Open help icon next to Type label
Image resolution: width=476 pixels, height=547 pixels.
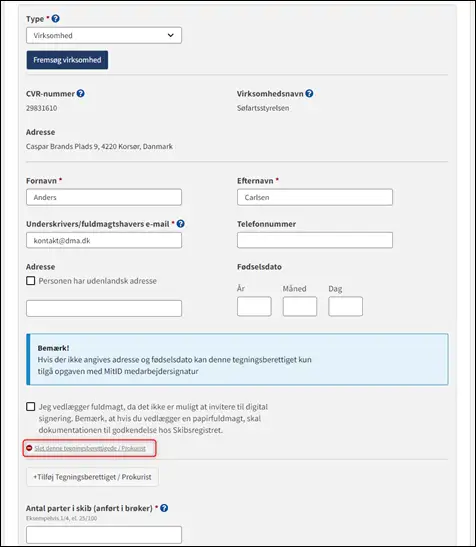pos(55,18)
